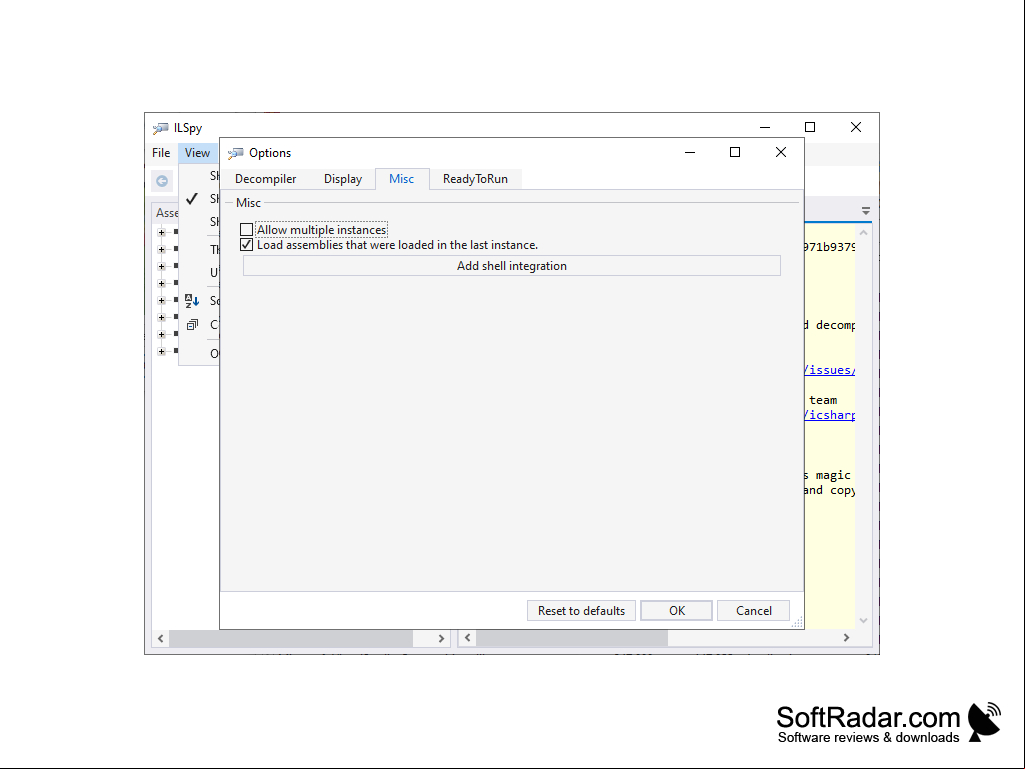Viewport: 1025px width, 769px height.
Task: Click the "971b9379" text in the pane
Action: (830, 247)
